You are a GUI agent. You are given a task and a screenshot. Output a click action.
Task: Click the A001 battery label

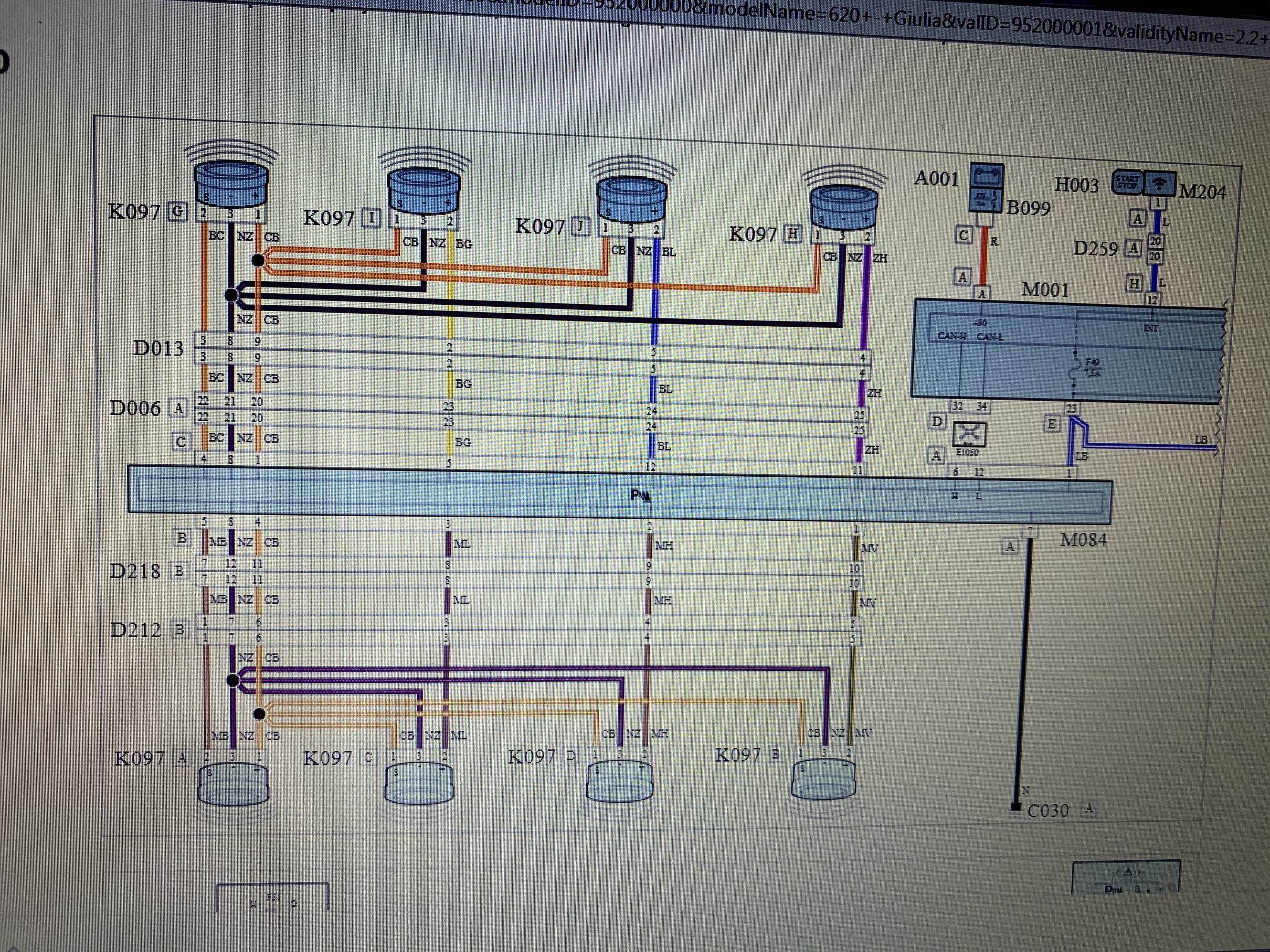coord(936,178)
